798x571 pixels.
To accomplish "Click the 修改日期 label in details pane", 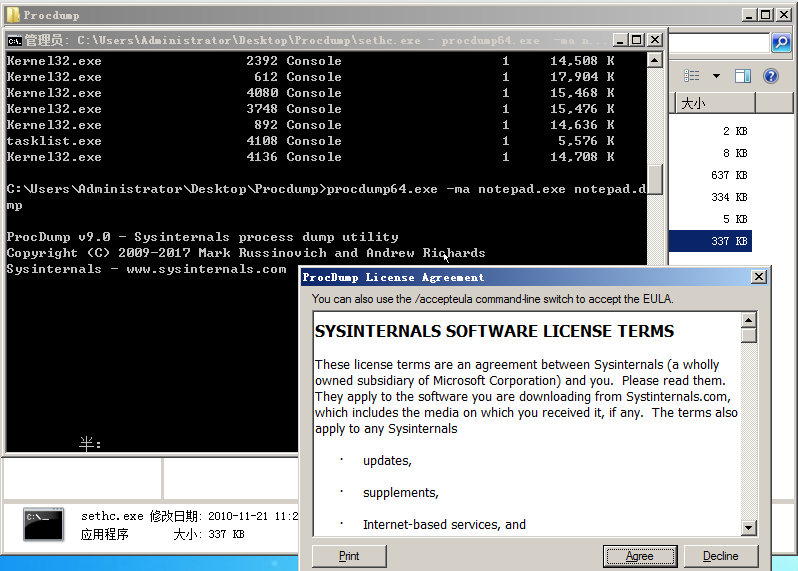I will 176,516.
